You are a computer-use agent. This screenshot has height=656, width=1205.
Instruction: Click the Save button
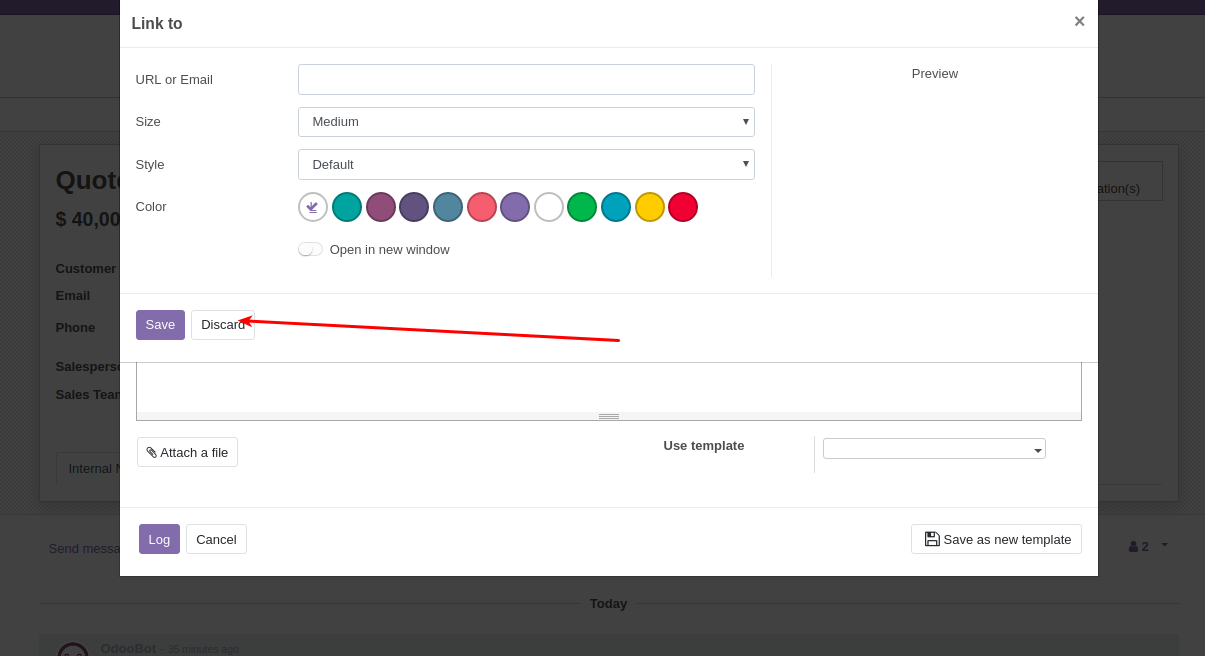pyautogui.click(x=160, y=324)
